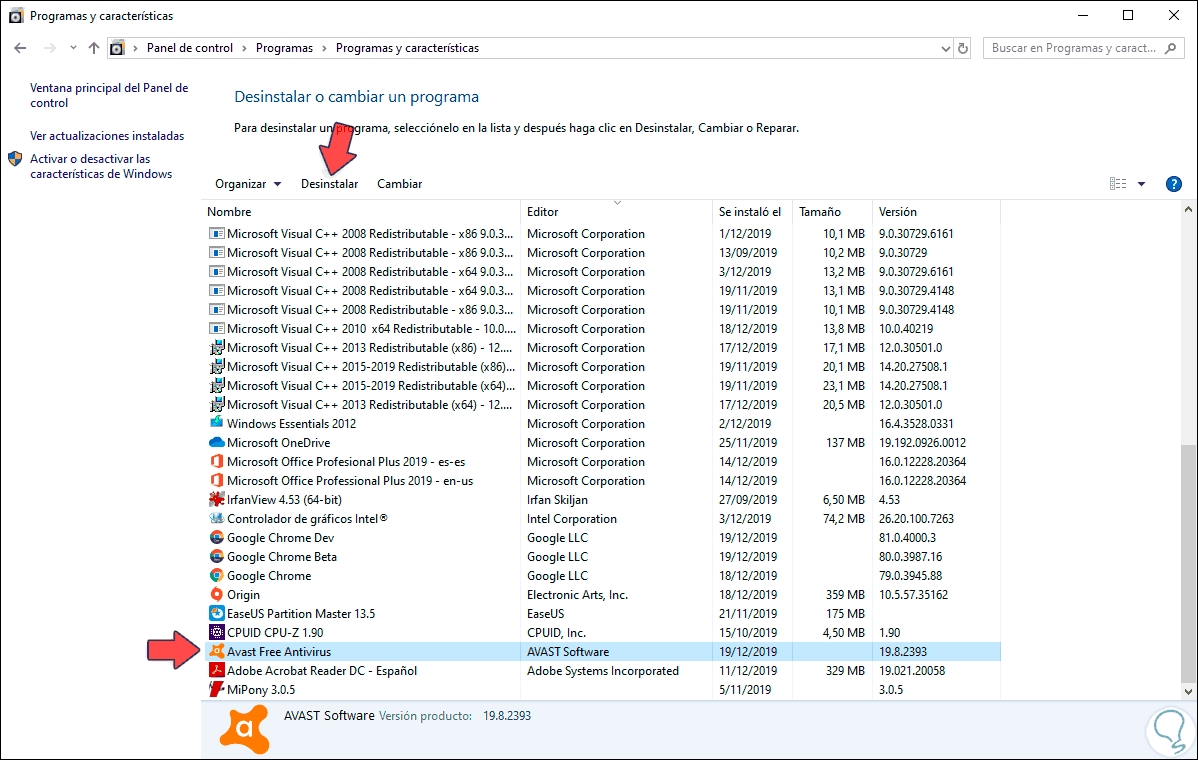
Task: Click the Irfan Skiljan editor cell
Action: click(x=557, y=500)
